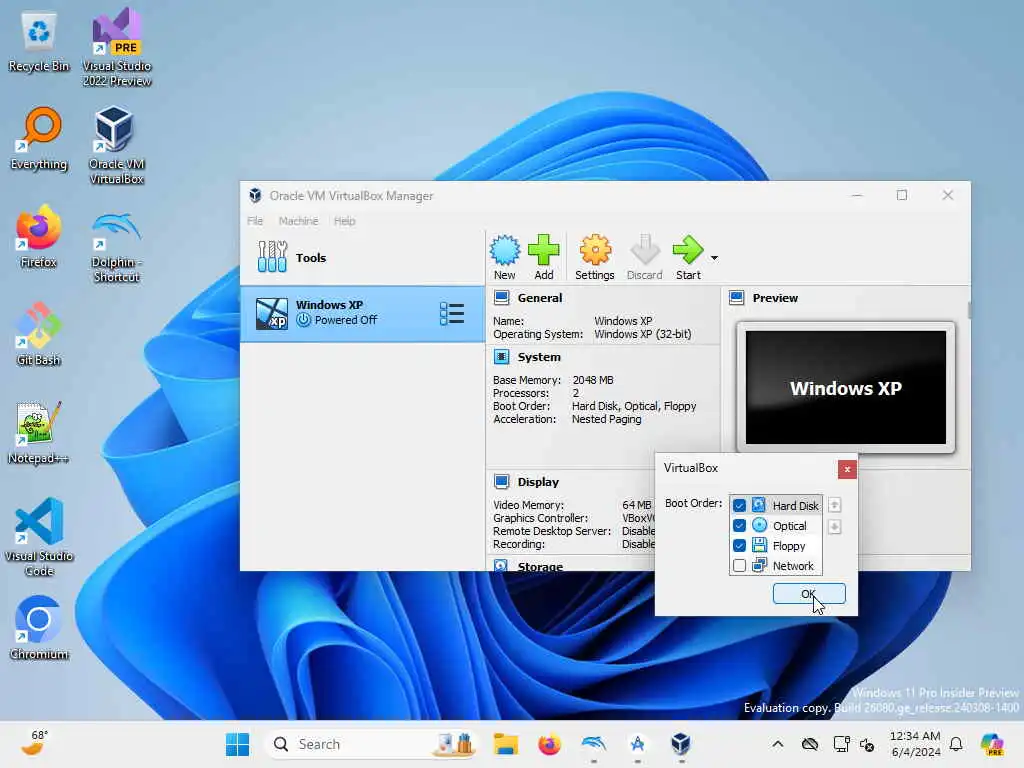
Task: Click OK in the Boot Order popup
Action: point(808,594)
